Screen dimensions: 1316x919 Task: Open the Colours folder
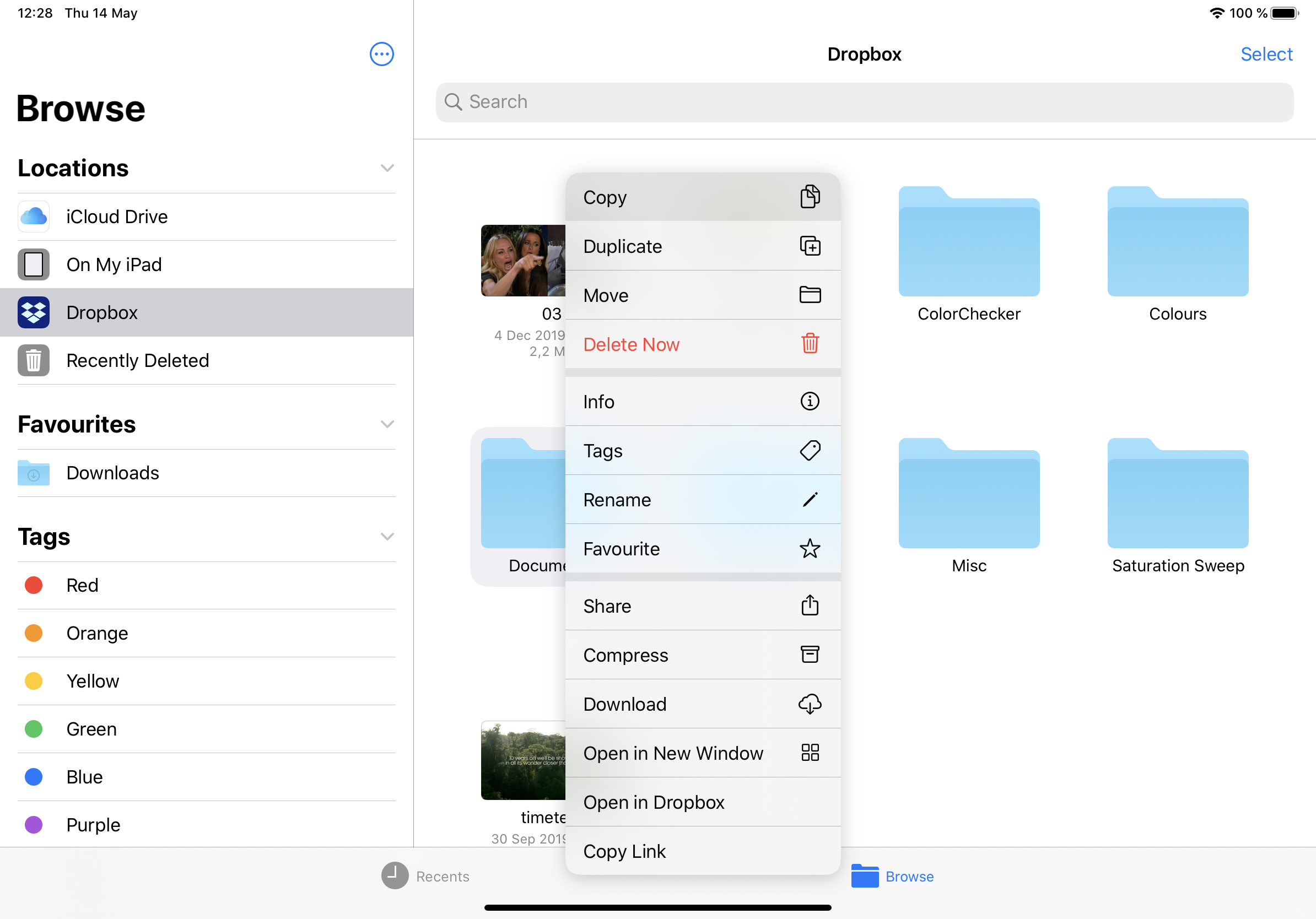(1178, 241)
